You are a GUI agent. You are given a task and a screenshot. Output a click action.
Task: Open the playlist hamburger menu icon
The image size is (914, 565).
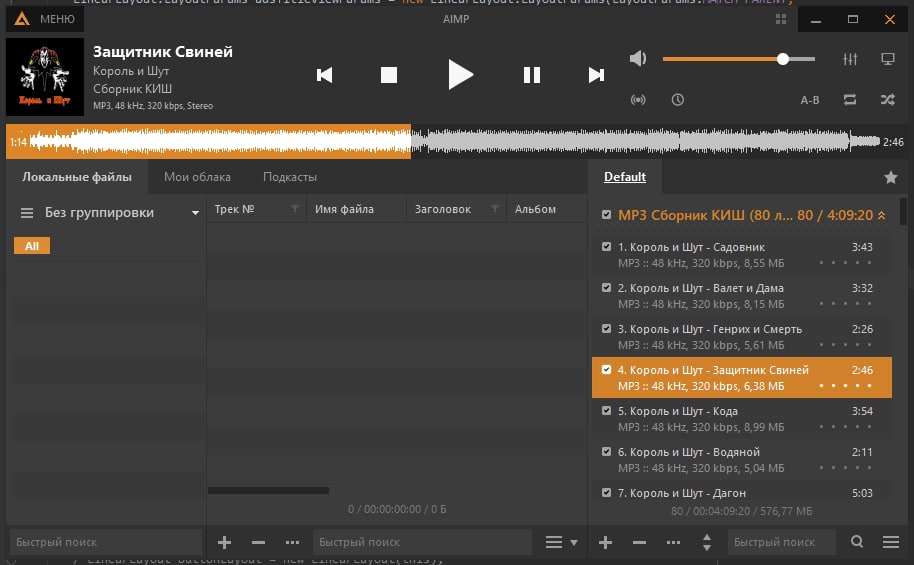coord(891,542)
